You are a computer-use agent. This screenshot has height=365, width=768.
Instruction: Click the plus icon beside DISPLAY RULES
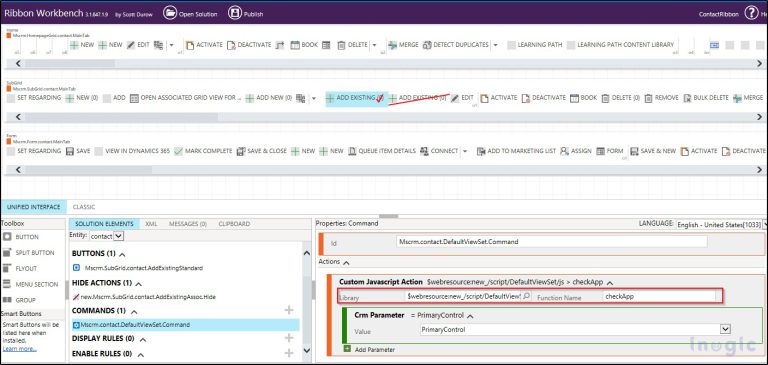[x=289, y=338]
